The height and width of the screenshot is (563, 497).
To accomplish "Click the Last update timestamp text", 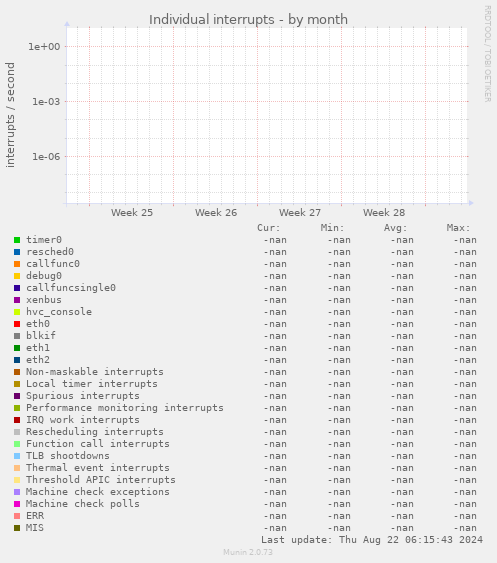I will [372, 540].
